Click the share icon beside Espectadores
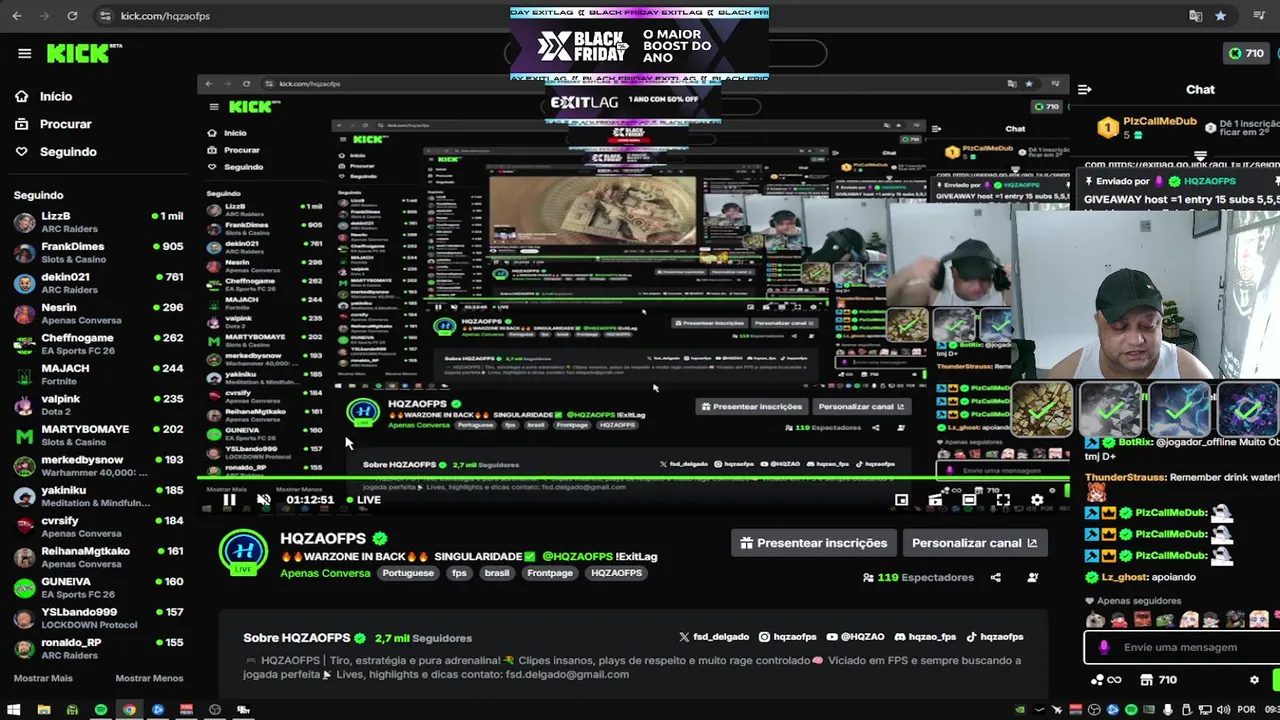1280x720 pixels. tap(995, 577)
